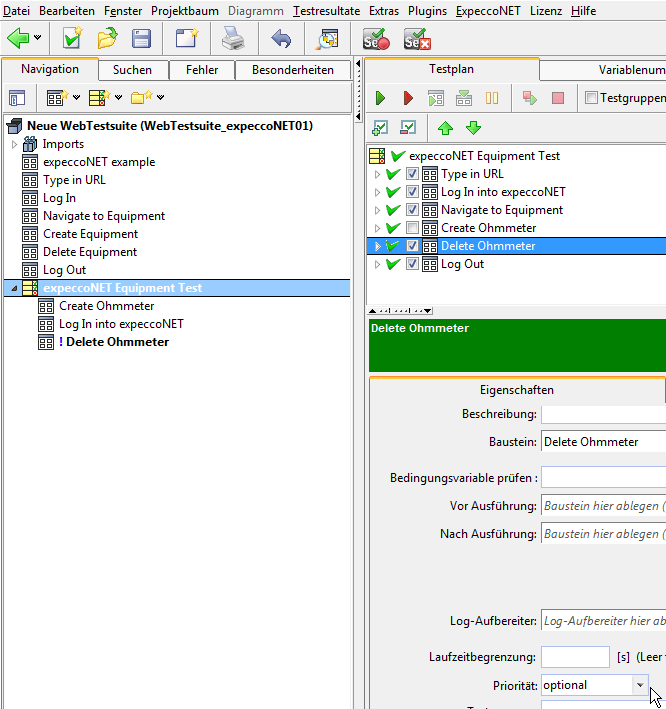Move test step up with green arrow
The image size is (666, 709).
click(446, 127)
